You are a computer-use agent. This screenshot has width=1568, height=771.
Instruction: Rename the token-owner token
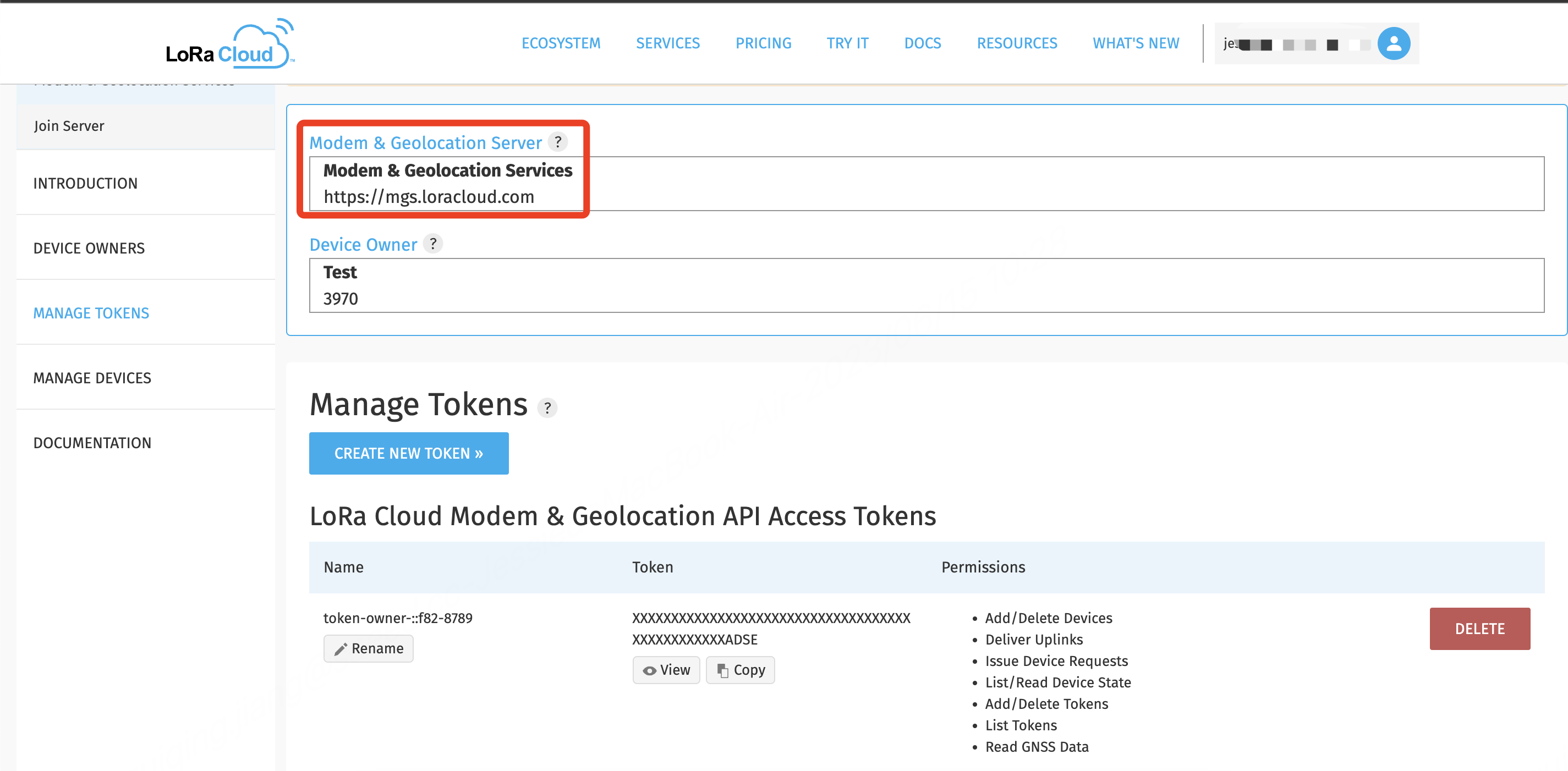368,648
